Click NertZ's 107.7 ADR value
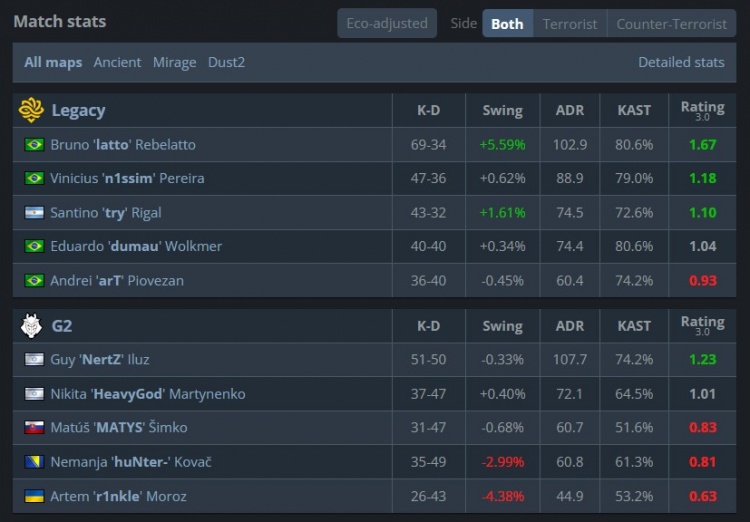750x522 pixels. [570, 359]
